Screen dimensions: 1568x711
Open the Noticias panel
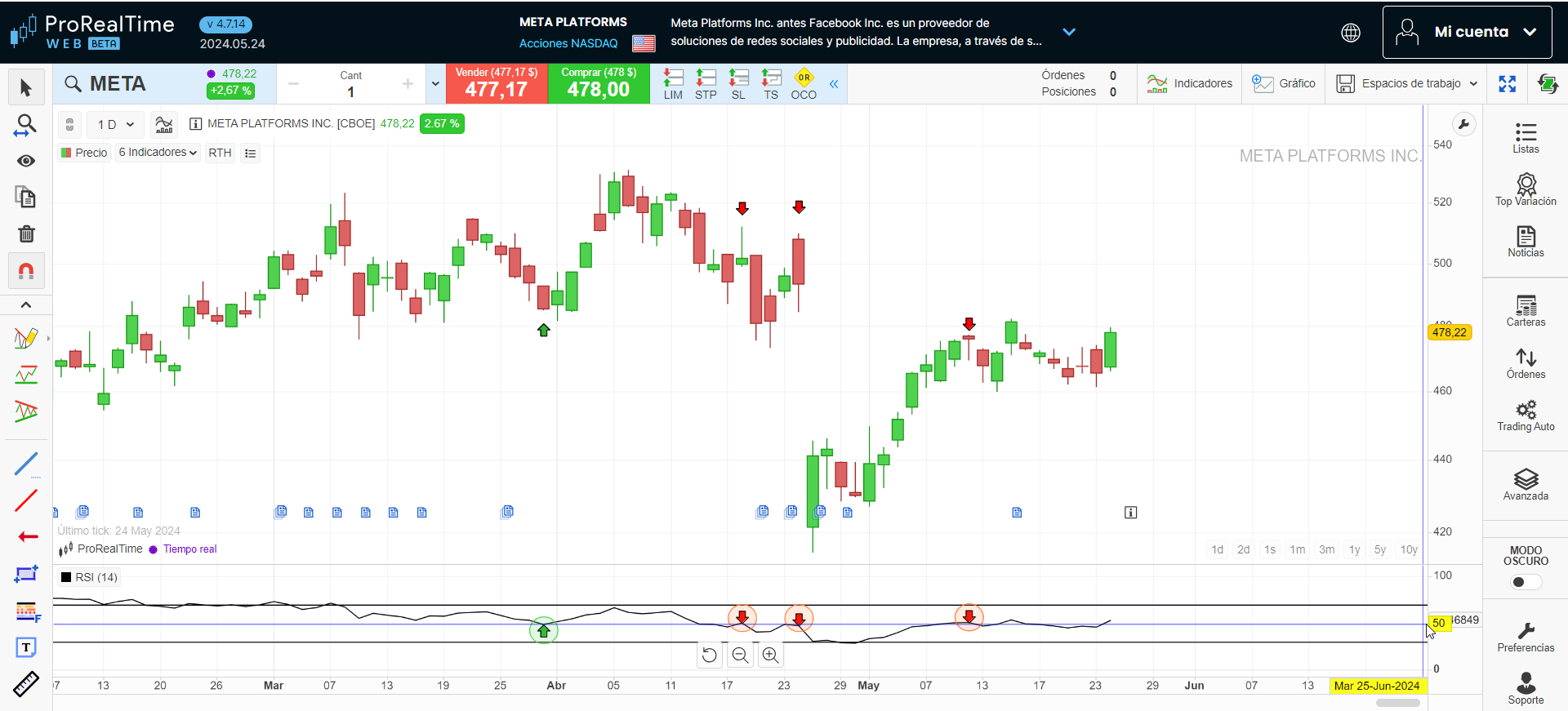click(1525, 242)
